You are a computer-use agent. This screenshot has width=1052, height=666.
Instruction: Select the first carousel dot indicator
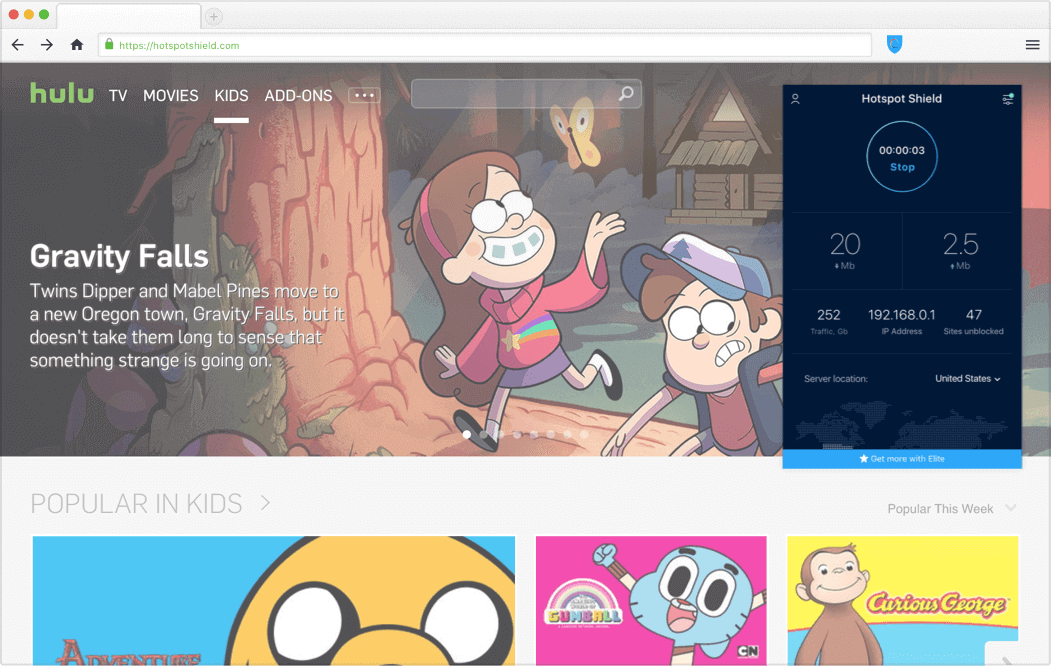(467, 435)
